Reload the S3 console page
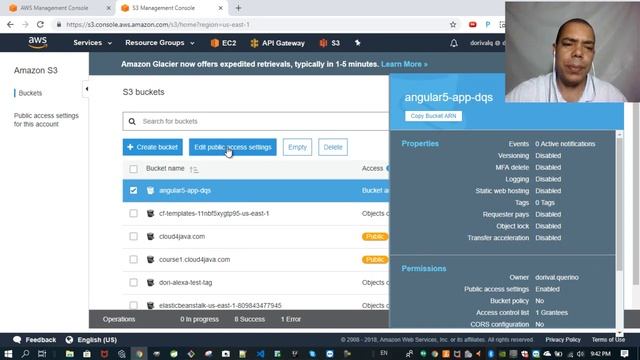Screen dimensions: 640x360 pos(40,24)
